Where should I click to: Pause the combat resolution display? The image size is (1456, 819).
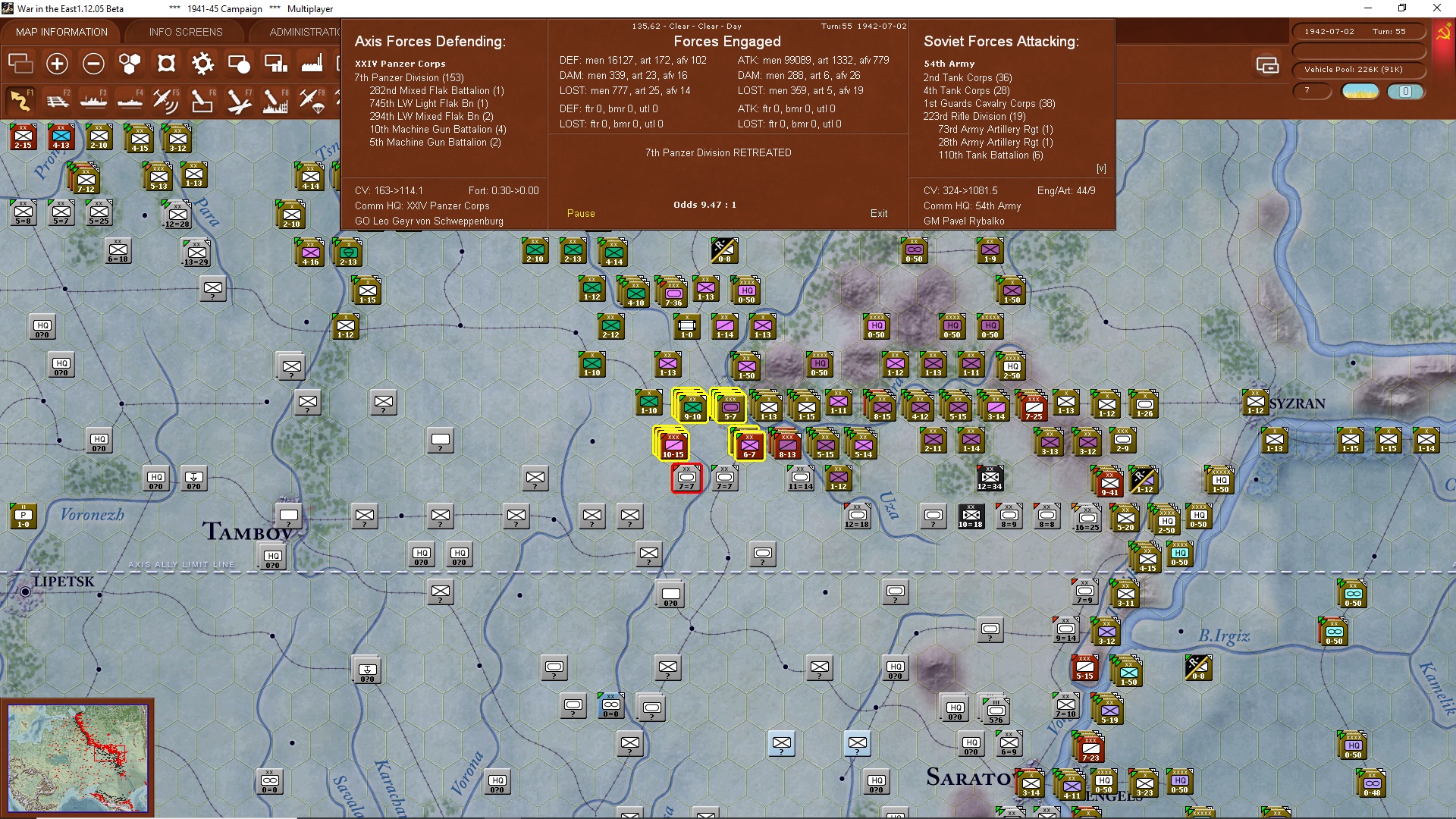[x=581, y=214]
